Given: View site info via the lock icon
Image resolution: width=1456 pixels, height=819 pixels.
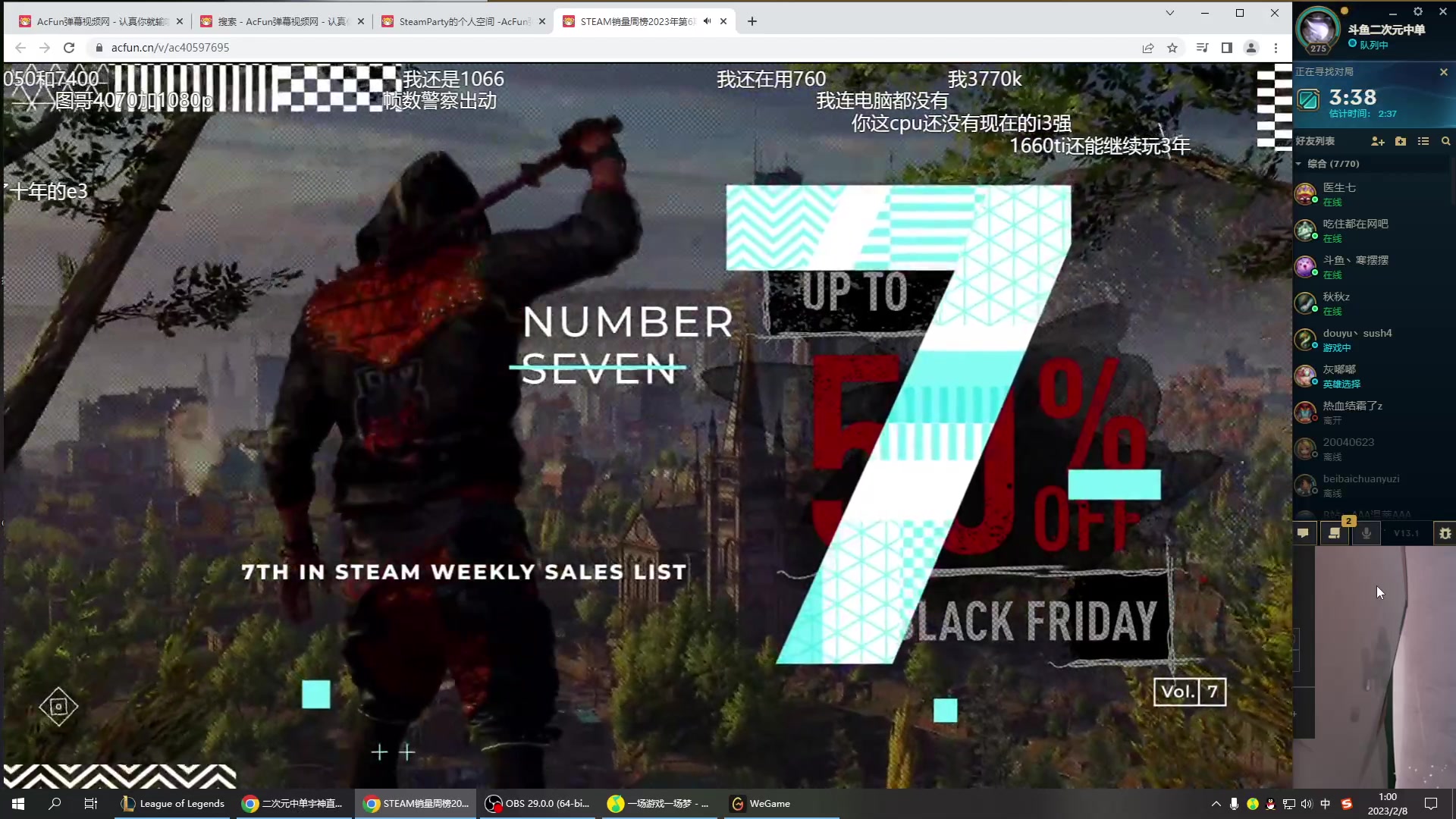Looking at the screenshot, I should coord(99,48).
